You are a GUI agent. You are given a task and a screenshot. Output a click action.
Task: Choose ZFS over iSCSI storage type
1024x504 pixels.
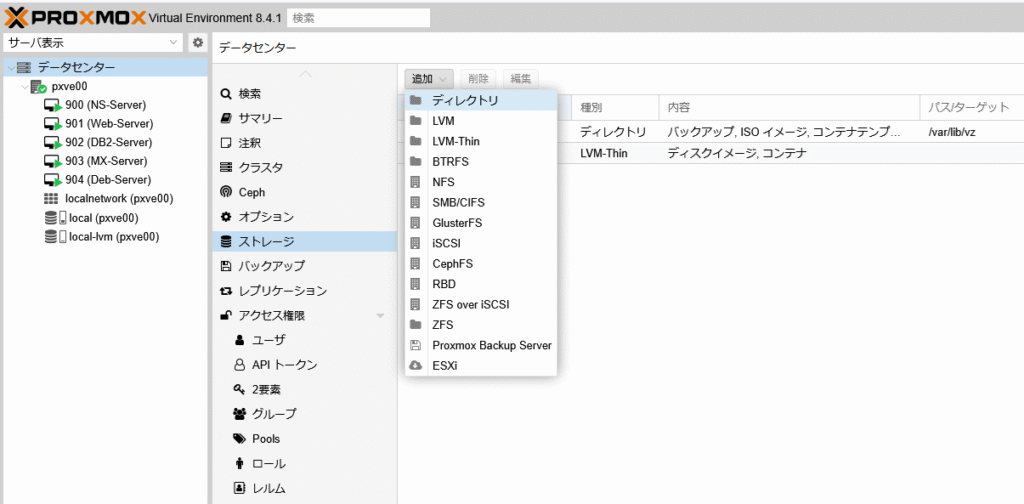[481, 304]
